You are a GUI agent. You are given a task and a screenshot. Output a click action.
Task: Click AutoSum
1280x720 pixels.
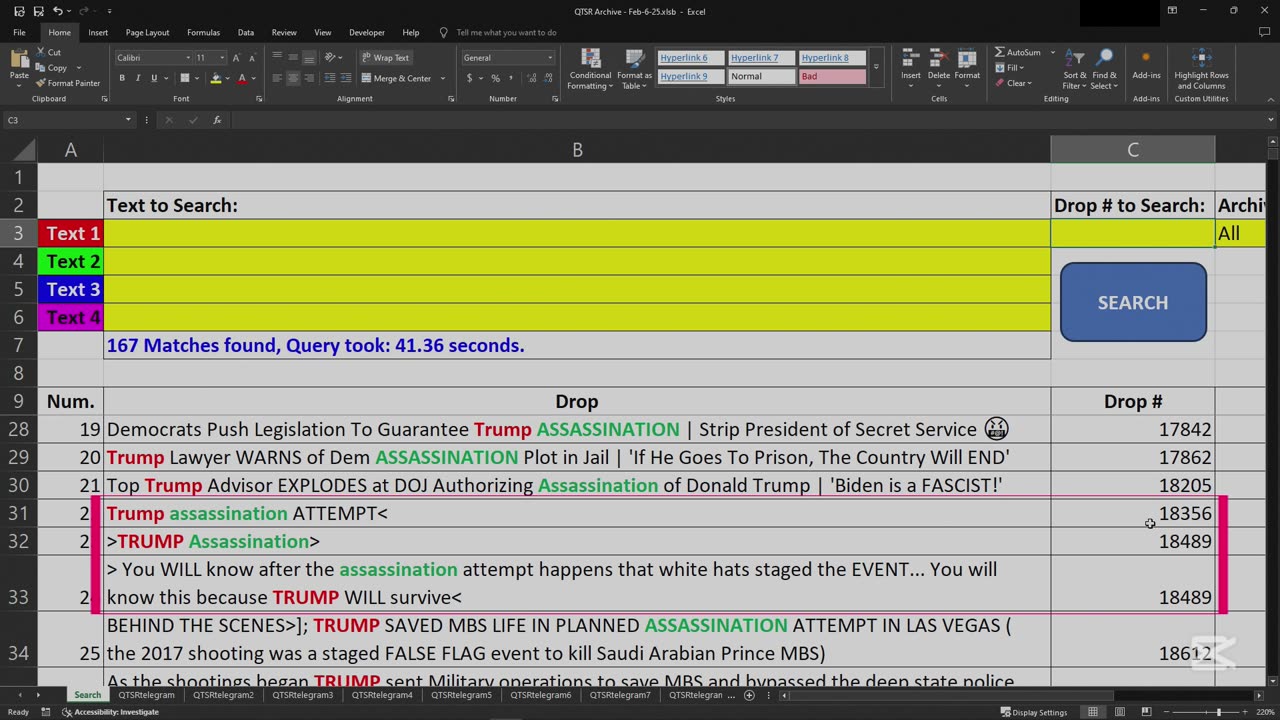coord(1018,52)
